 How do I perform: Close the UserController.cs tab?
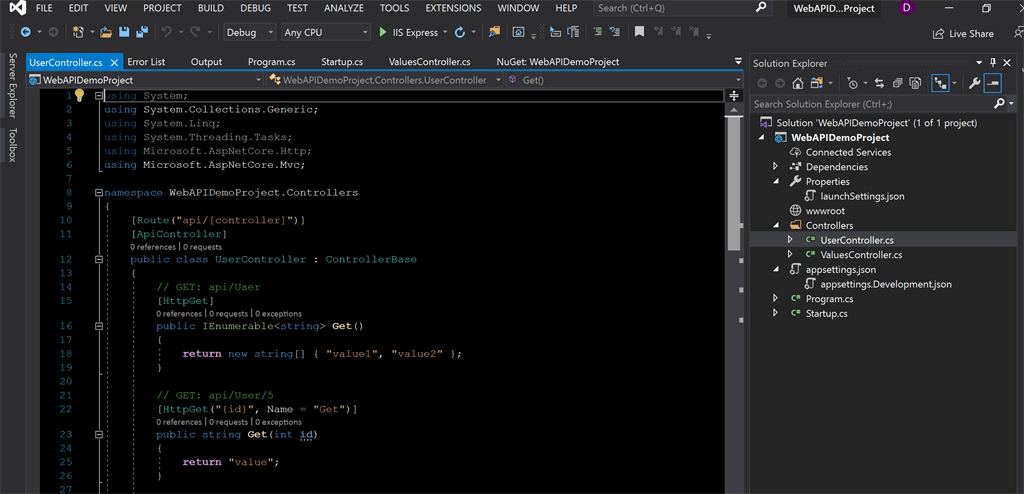click(x=114, y=63)
